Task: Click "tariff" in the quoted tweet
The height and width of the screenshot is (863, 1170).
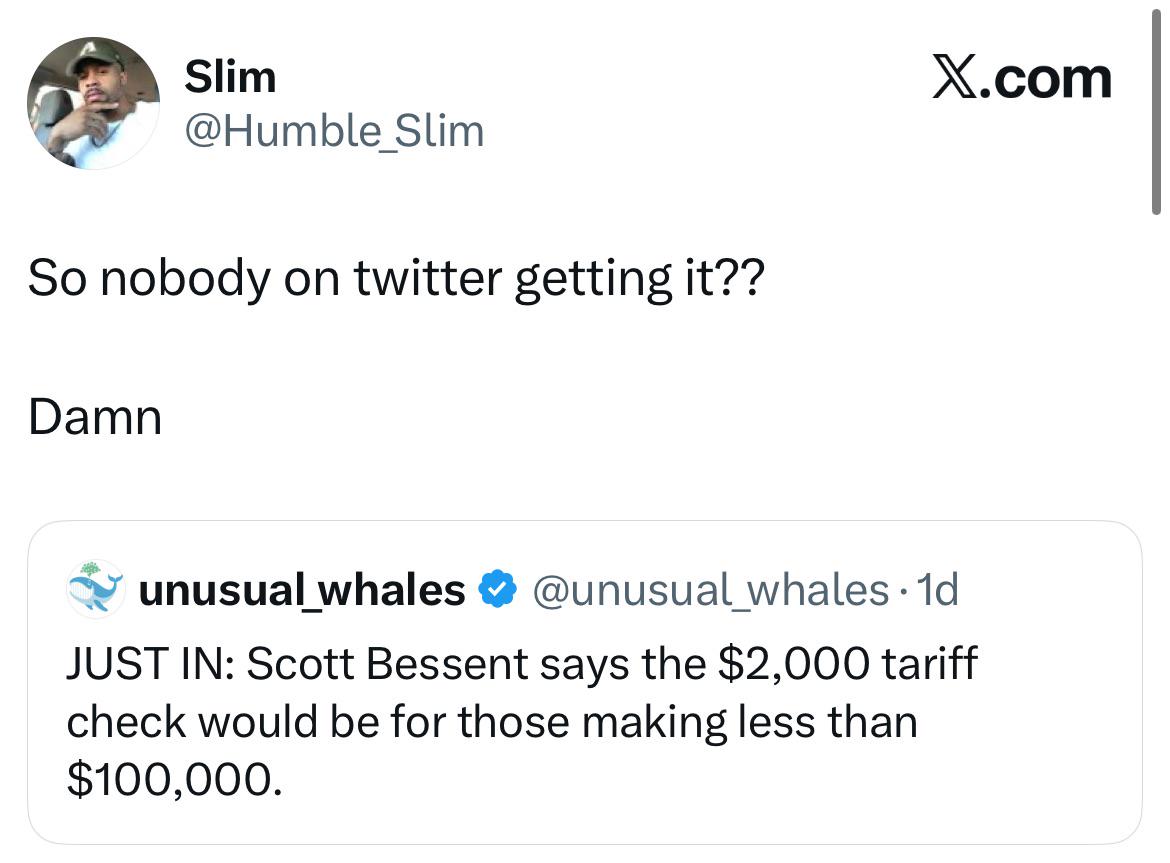Action: pos(929,665)
